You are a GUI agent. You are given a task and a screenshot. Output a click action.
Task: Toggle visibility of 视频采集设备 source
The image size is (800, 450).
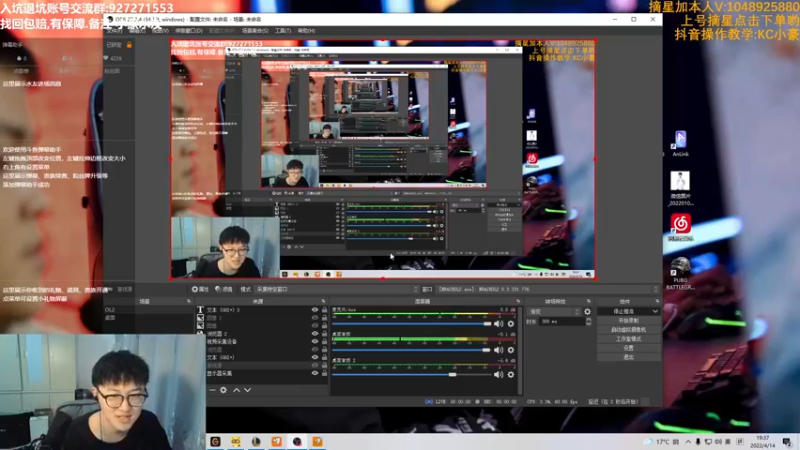pyautogui.click(x=315, y=341)
